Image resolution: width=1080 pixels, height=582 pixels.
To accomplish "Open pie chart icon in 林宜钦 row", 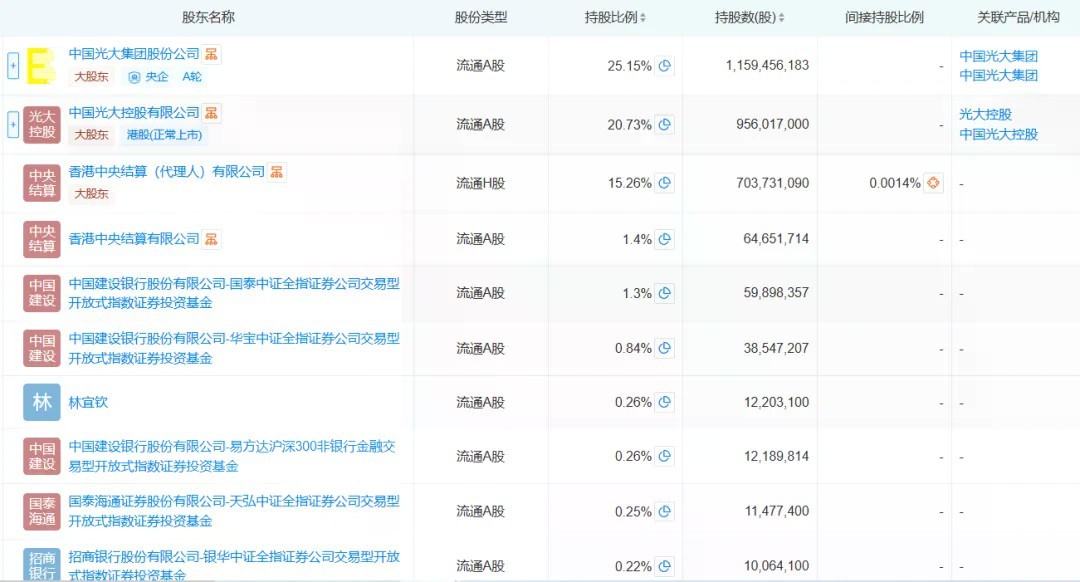I will [x=665, y=402].
